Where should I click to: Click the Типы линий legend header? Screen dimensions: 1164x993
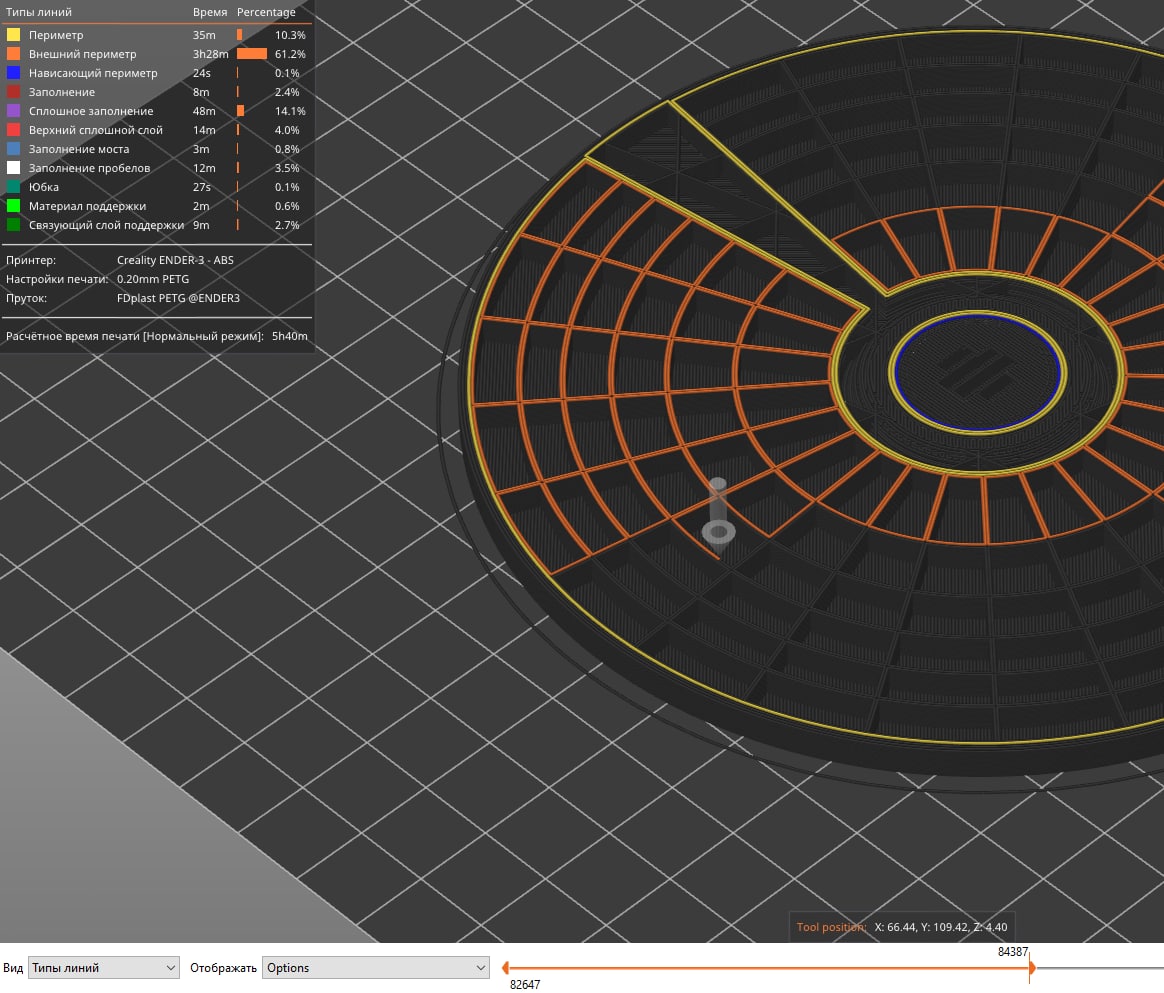(39, 12)
